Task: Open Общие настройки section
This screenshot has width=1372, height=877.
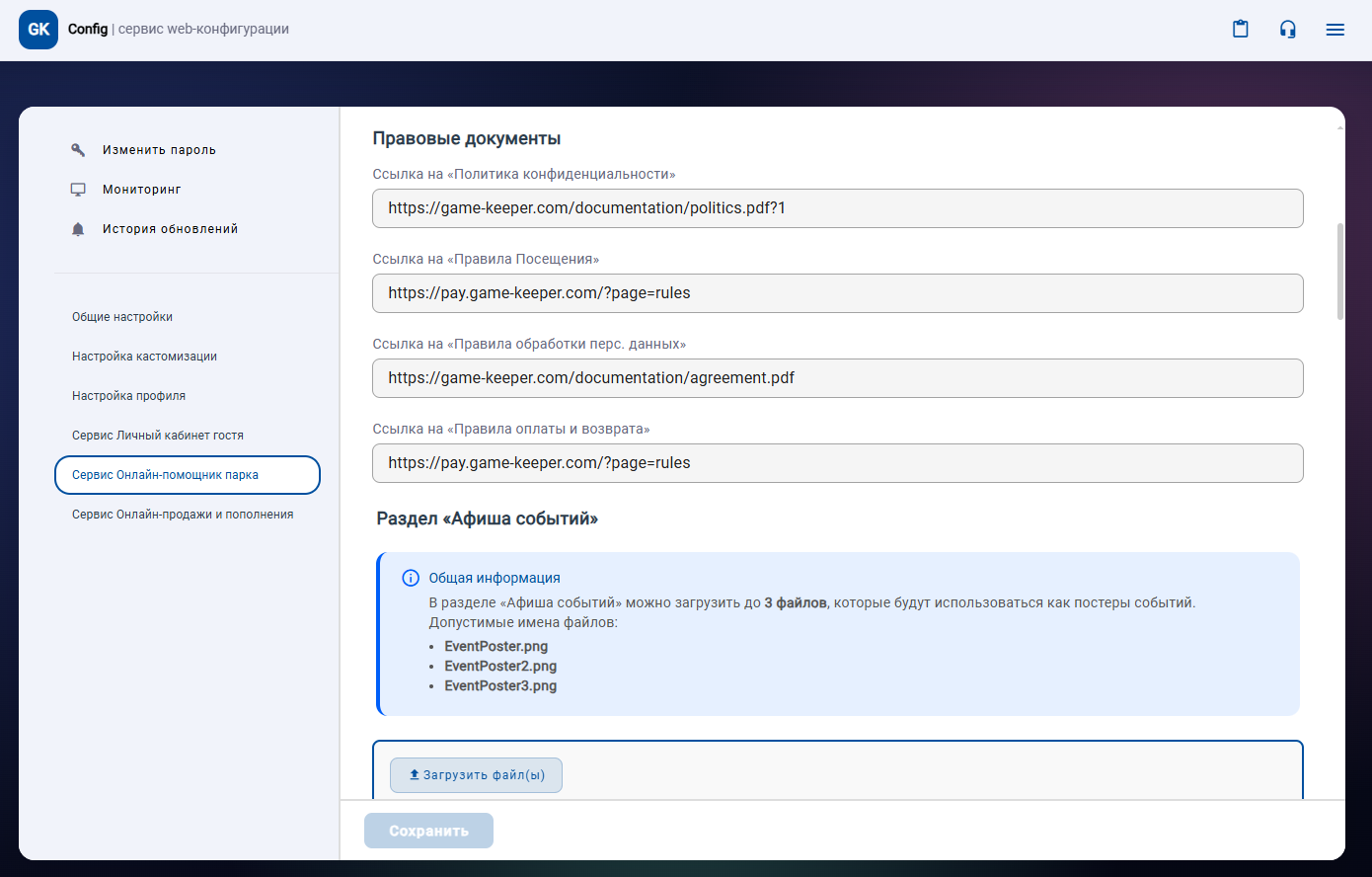Action: point(122,317)
